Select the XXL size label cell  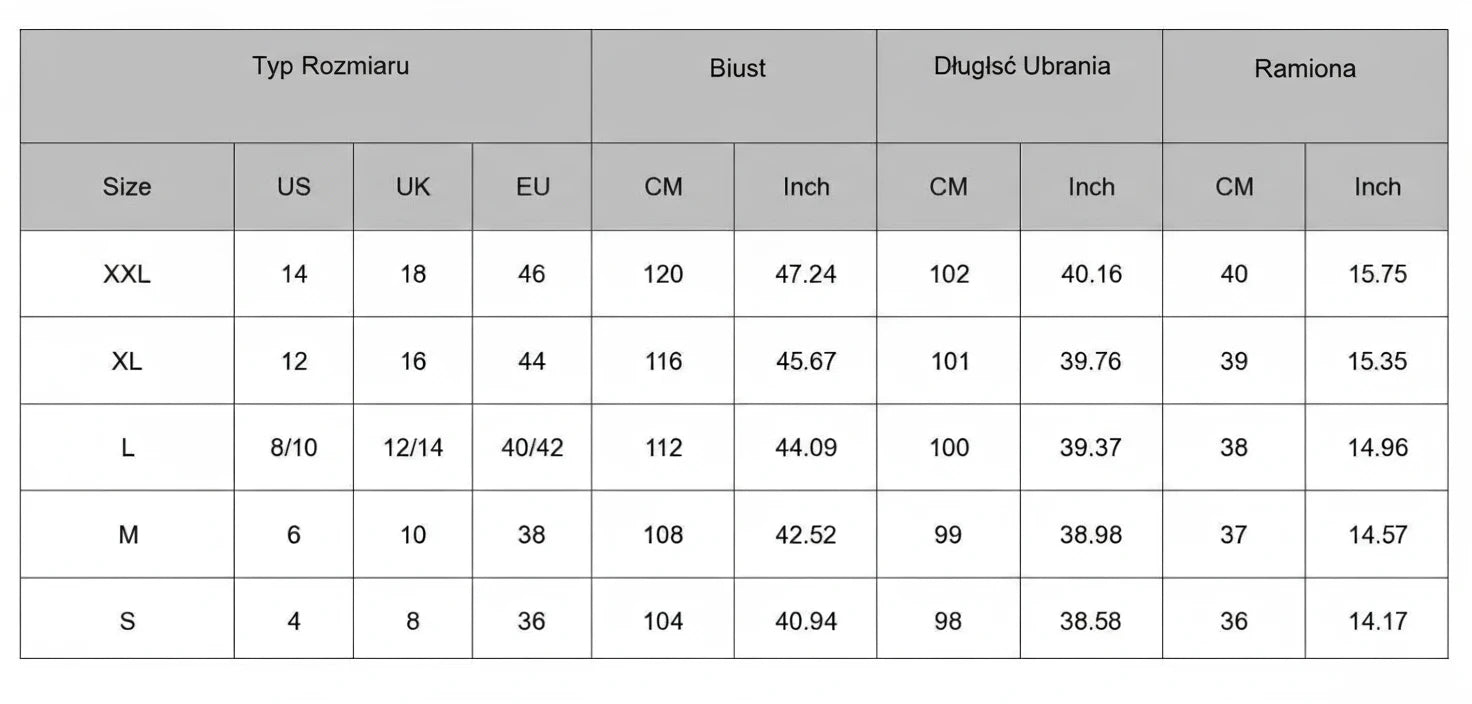[x=127, y=274]
